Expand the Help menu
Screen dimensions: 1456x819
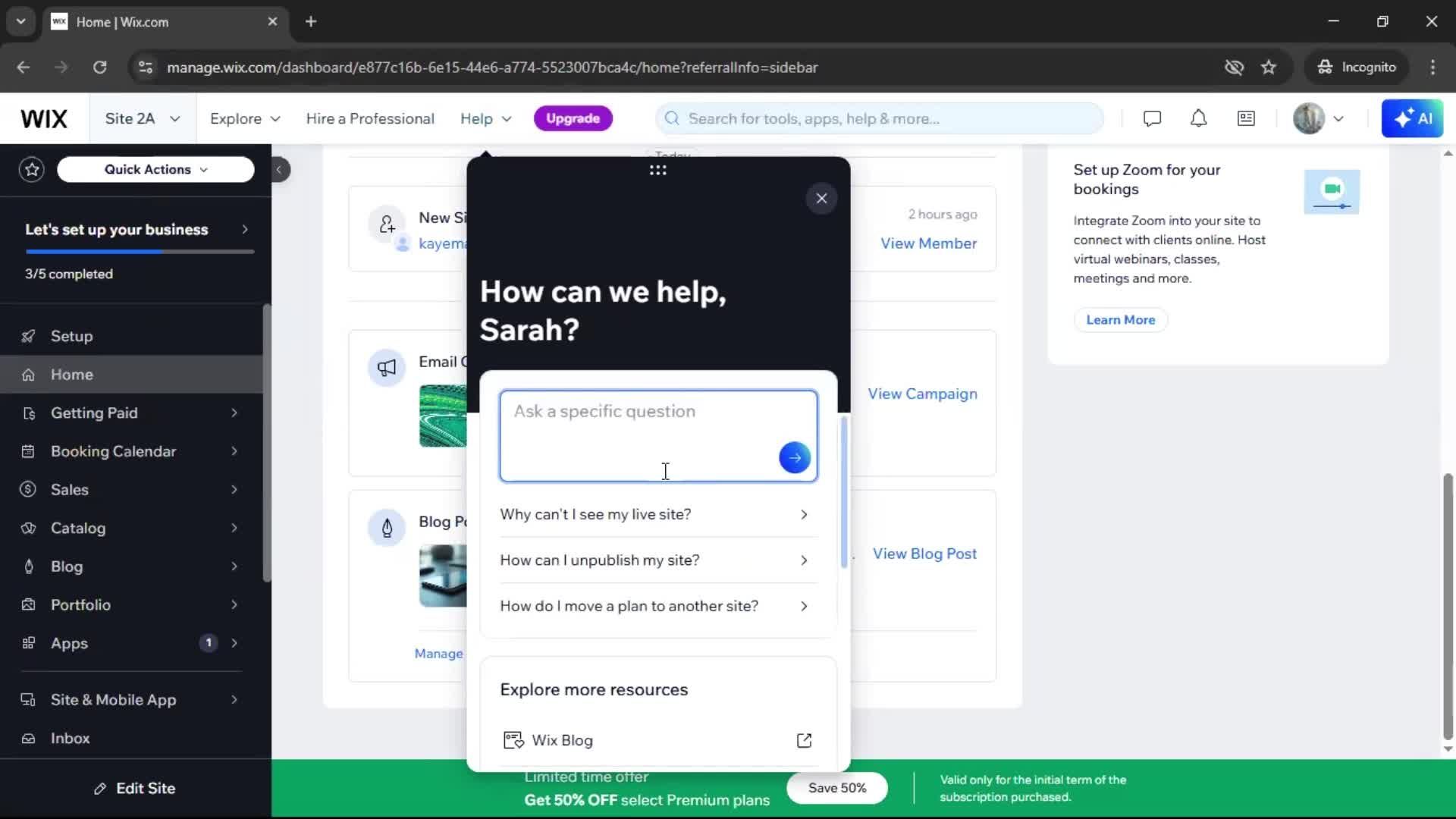pyautogui.click(x=486, y=119)
